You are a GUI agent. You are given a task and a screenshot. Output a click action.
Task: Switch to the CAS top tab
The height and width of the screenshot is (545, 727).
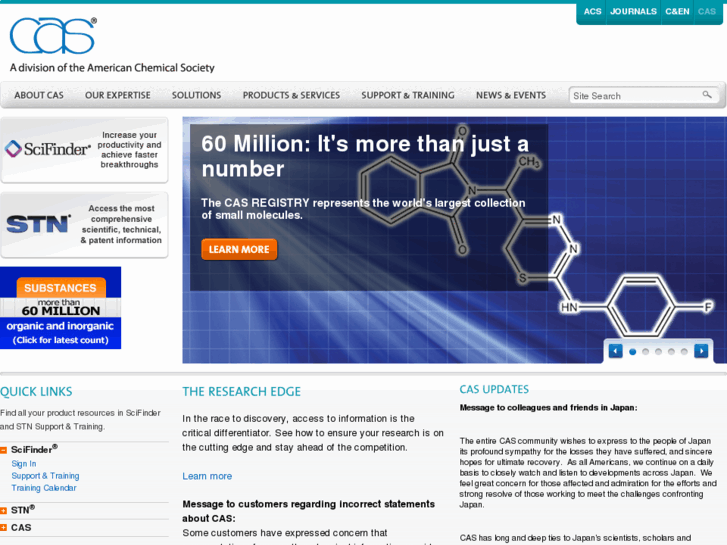[707, 12]
